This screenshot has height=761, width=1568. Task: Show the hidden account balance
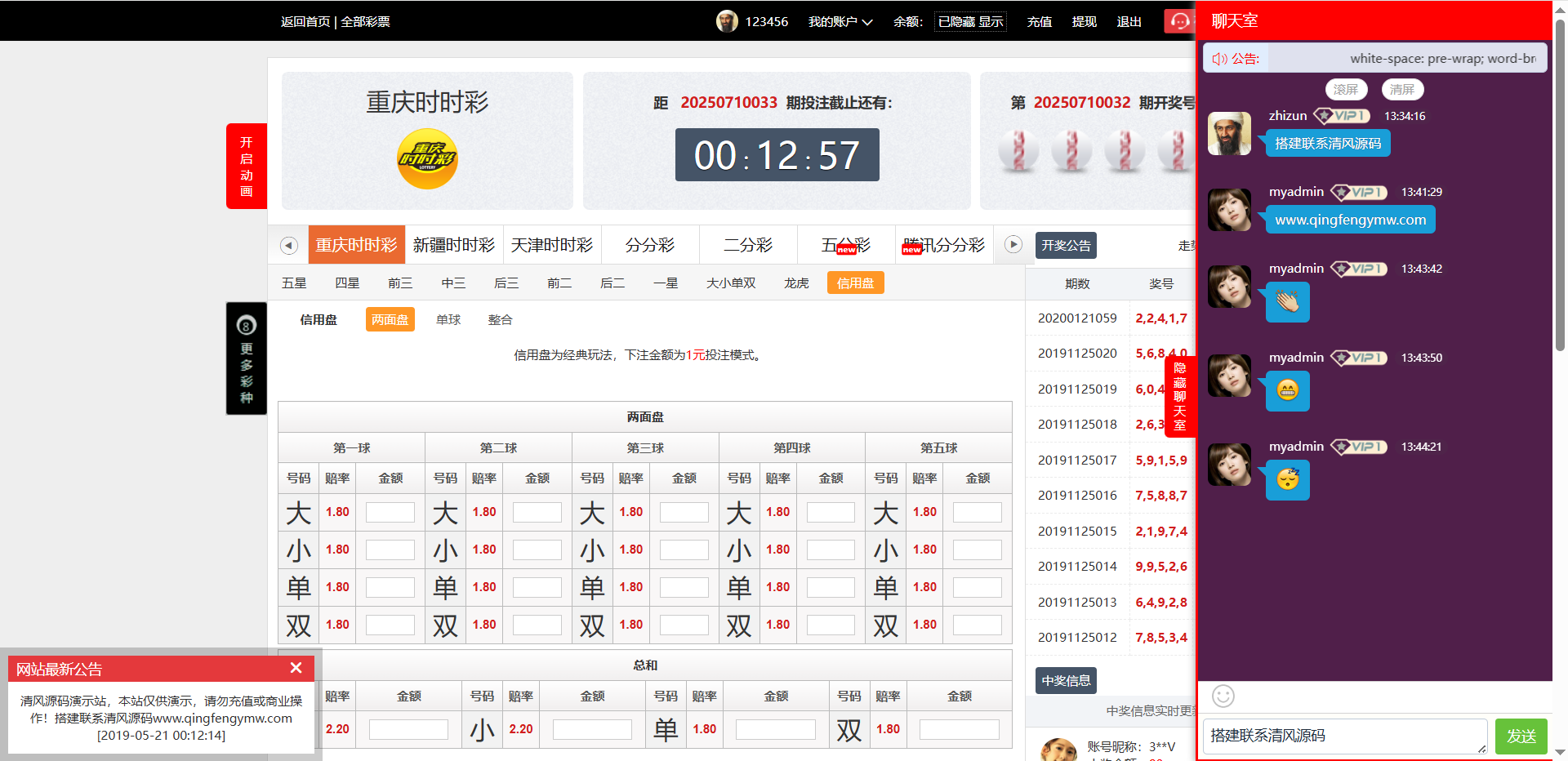tap(991, 22)
